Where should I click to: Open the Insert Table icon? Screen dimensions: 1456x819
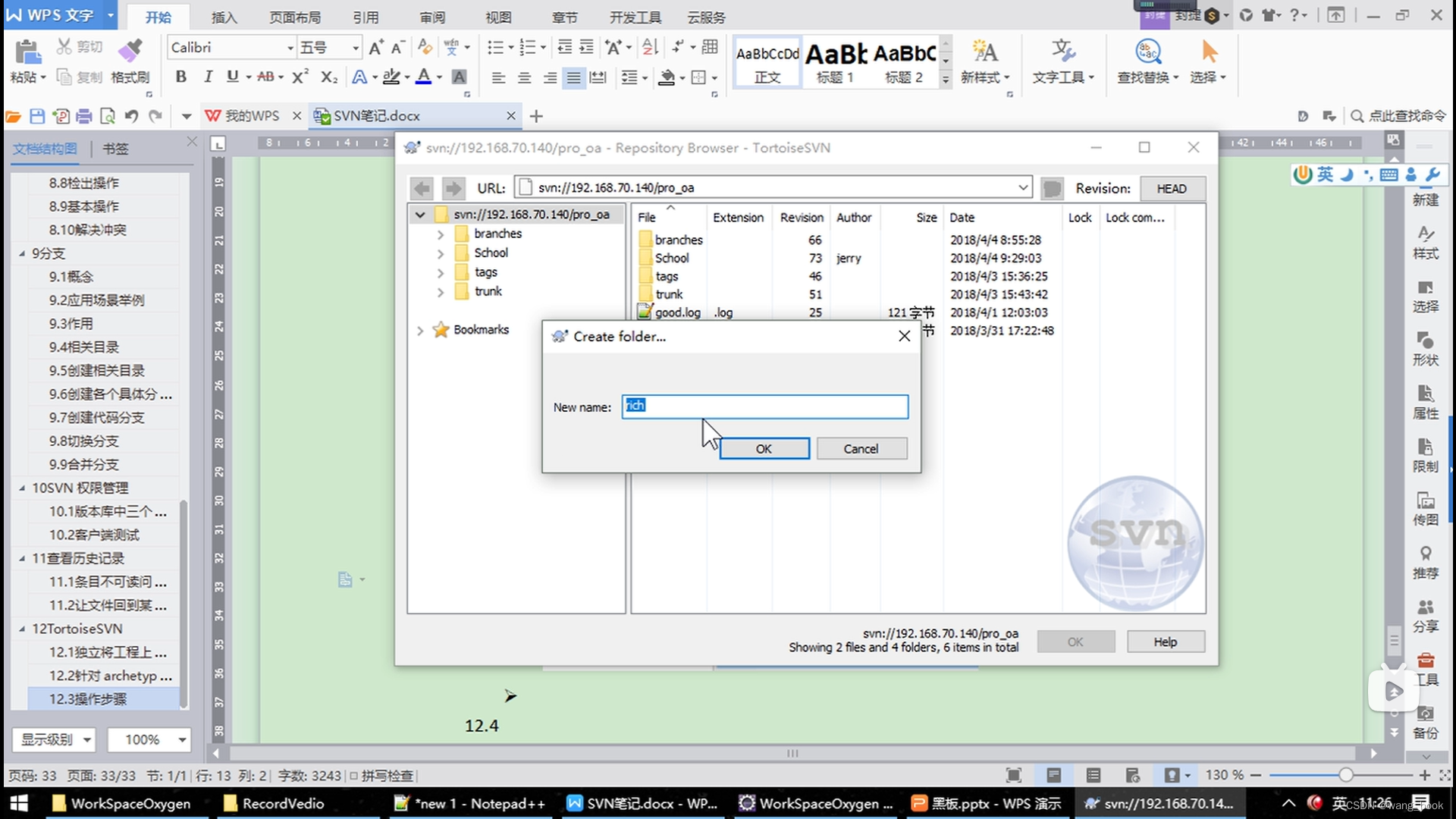click(x=710, y=49)
